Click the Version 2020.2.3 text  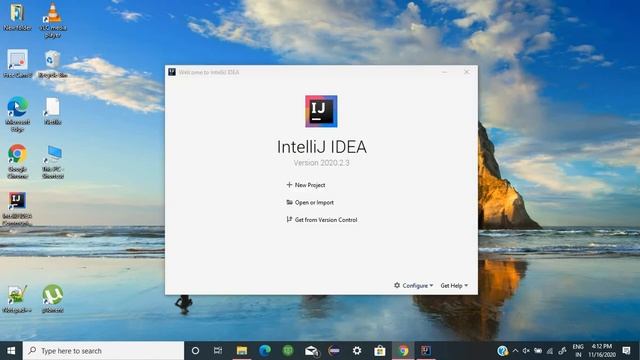click(321, 163)
